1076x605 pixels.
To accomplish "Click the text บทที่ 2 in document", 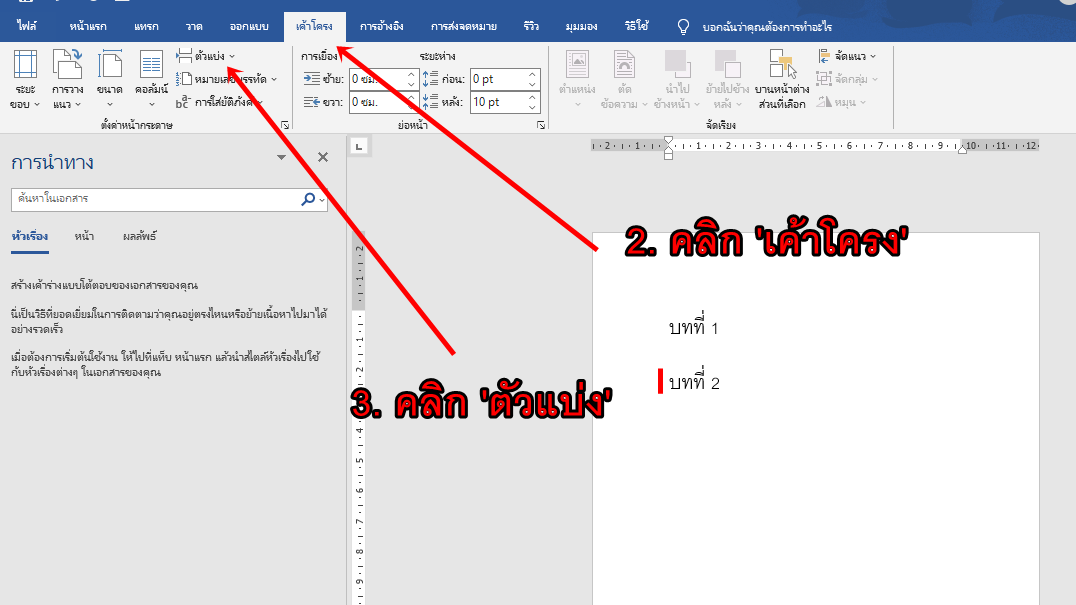I will pyautogui.click(x=694, y=383).
